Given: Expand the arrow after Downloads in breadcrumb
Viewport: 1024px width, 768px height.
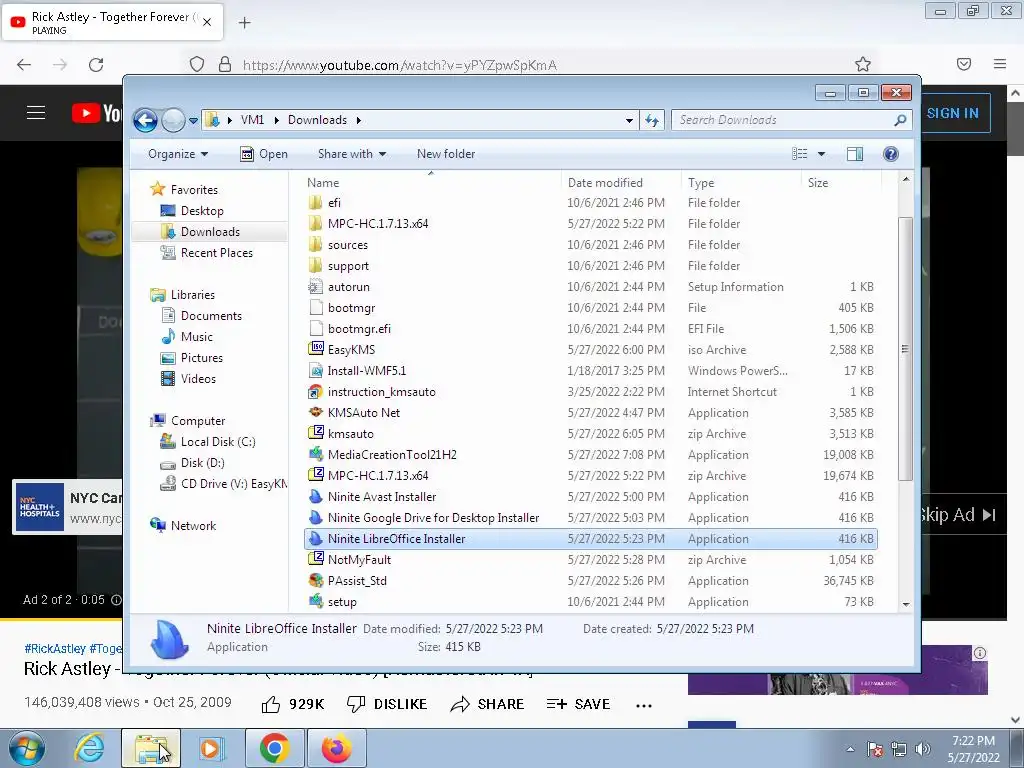Looking at the screenshot, I should [359, 120].
